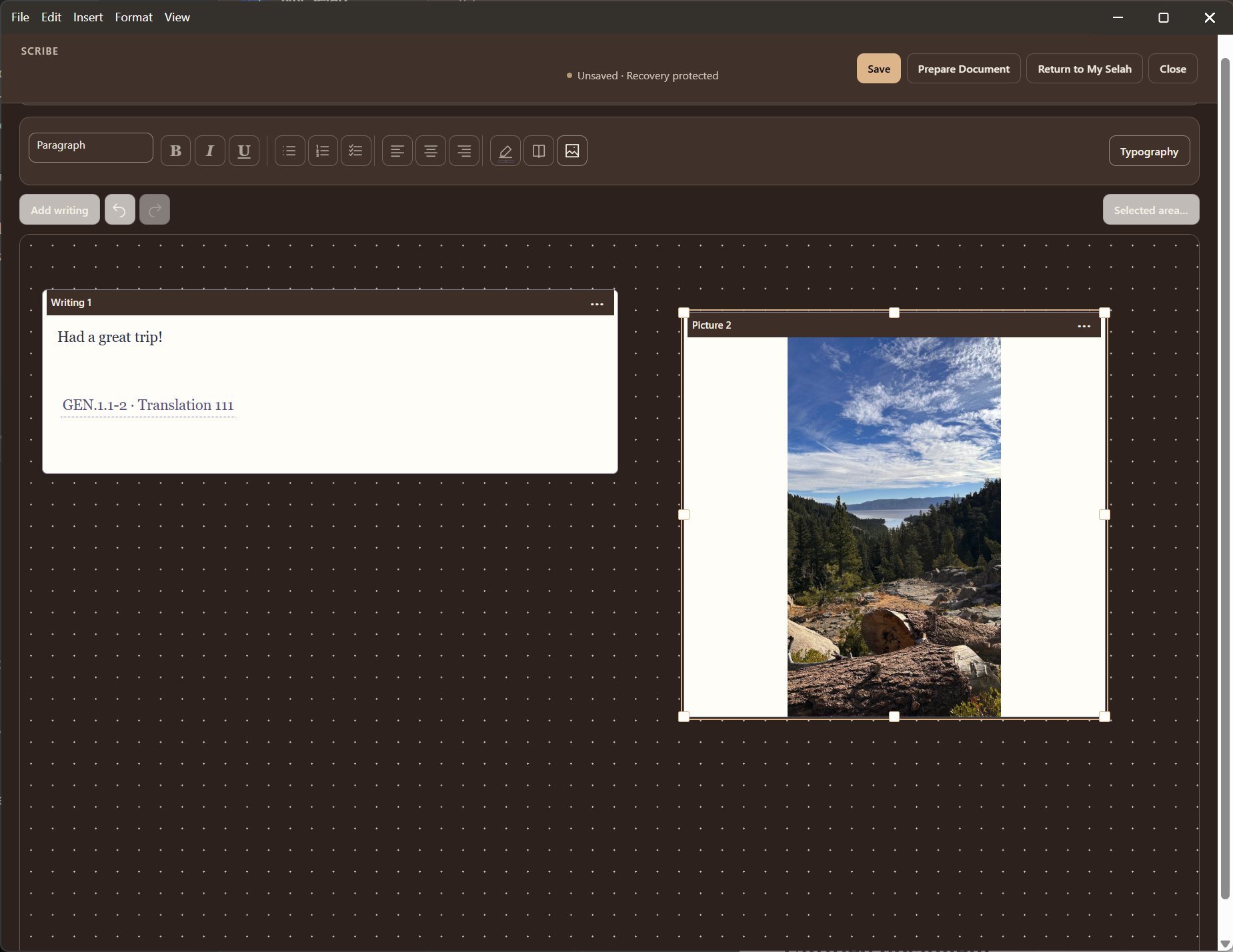Screen dimensions: 1233x952
Task: Toggle underline formatting
Action: [x=244, y=151]
